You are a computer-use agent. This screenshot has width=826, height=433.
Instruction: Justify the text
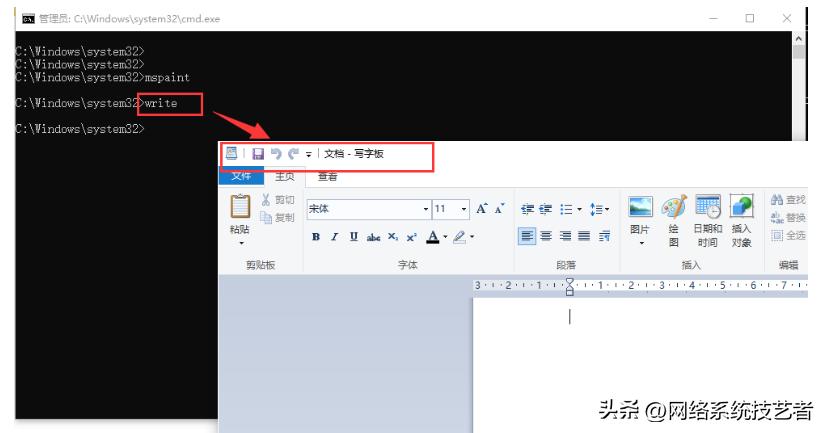(584, 236)
